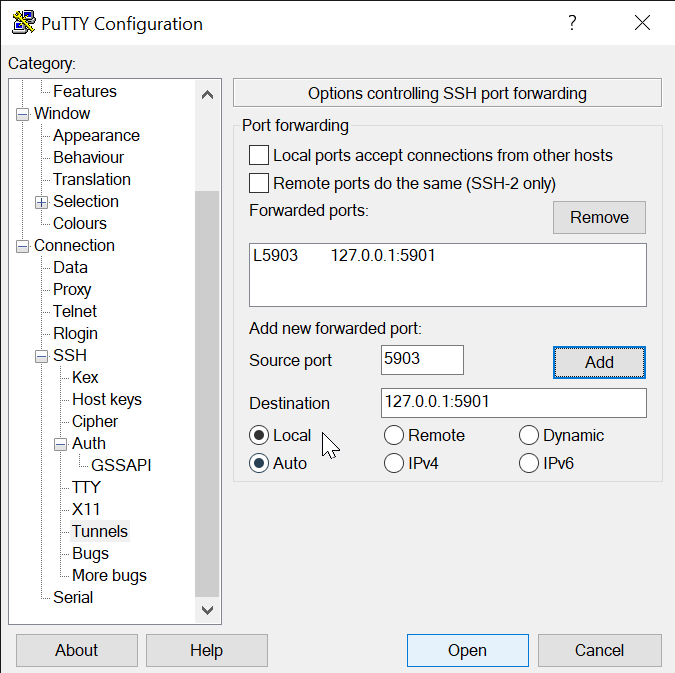
Task: Select the Tunnels category
Action: [x=99, y=531]
